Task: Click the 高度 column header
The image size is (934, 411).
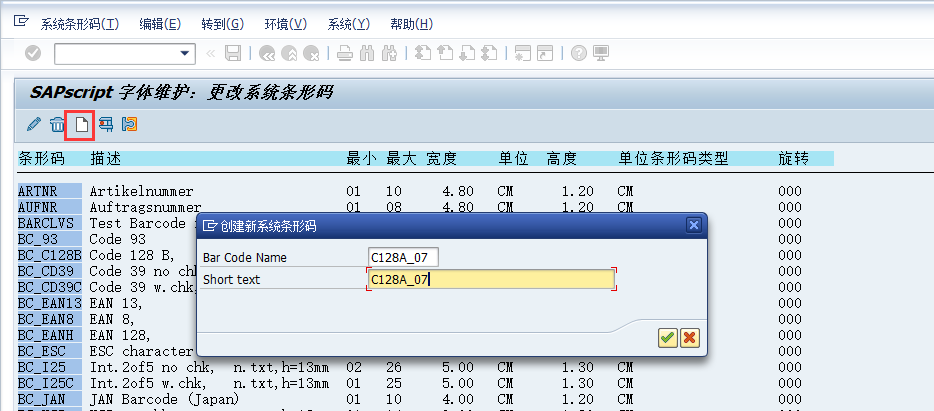Action: pyautogui.click(x=562, y=158)
